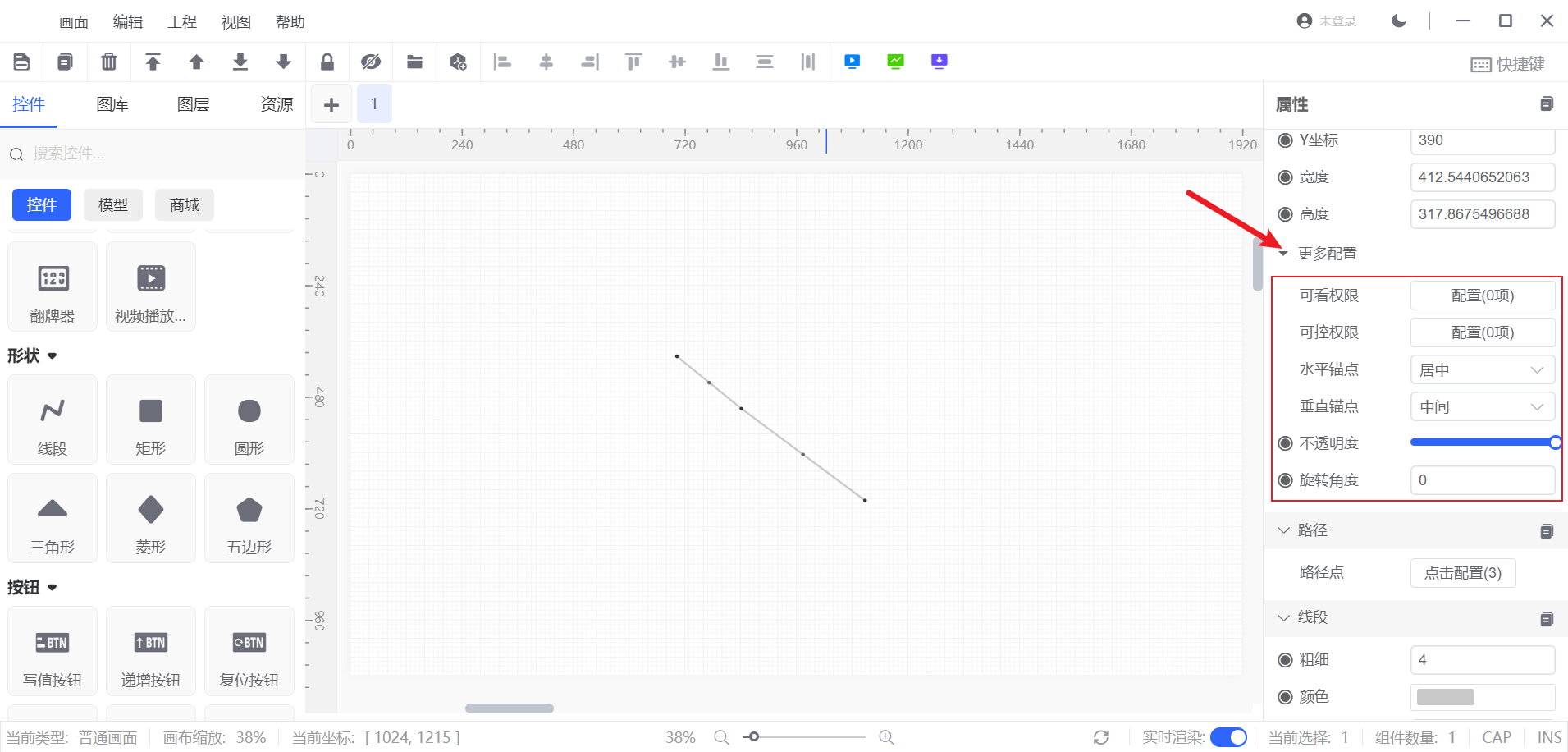
Task: Open the 工程 menu
Action: tap(181, 22)
